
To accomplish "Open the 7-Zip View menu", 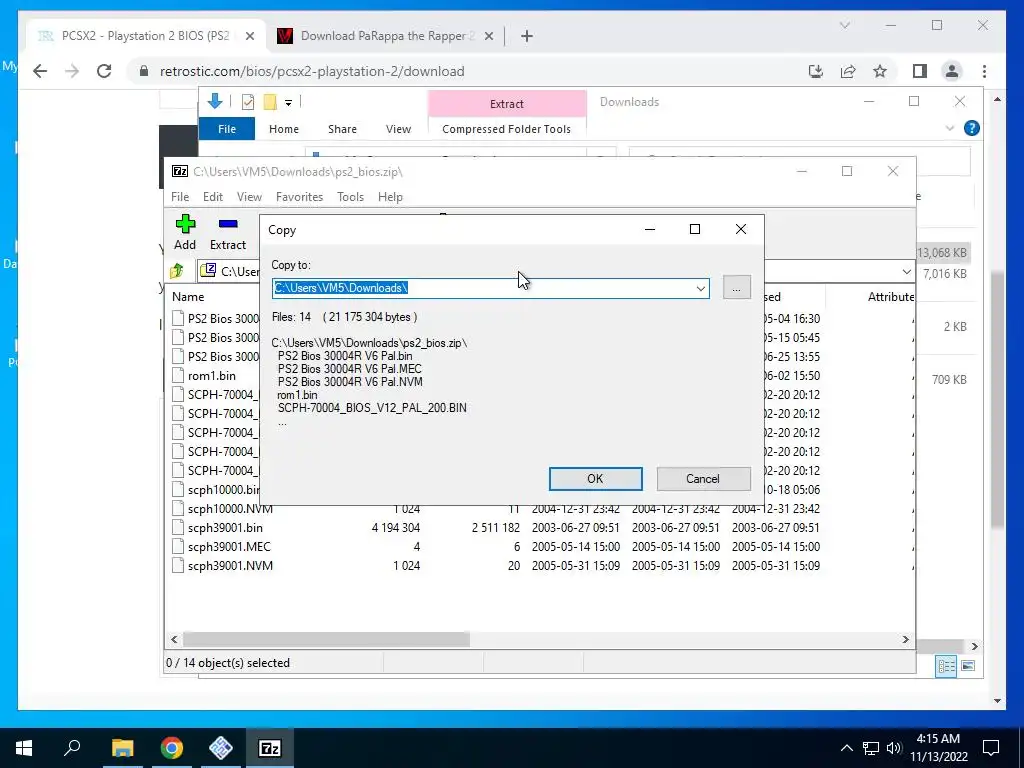I will [249, 197].
